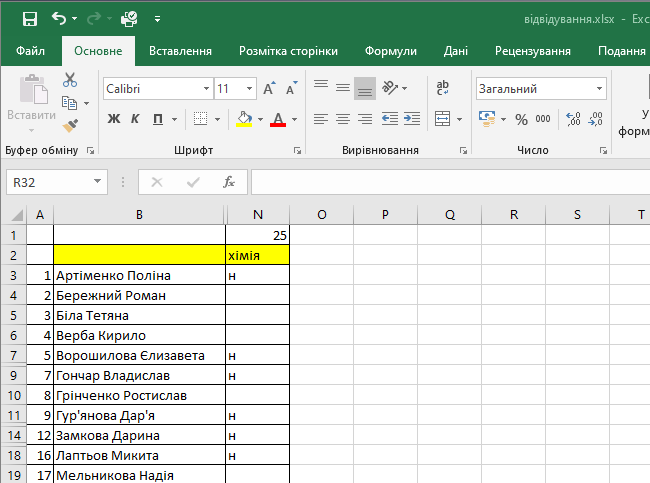Expand merge options dropdown arrow
This screenshot has width=650, height=483.
(459, 119)
